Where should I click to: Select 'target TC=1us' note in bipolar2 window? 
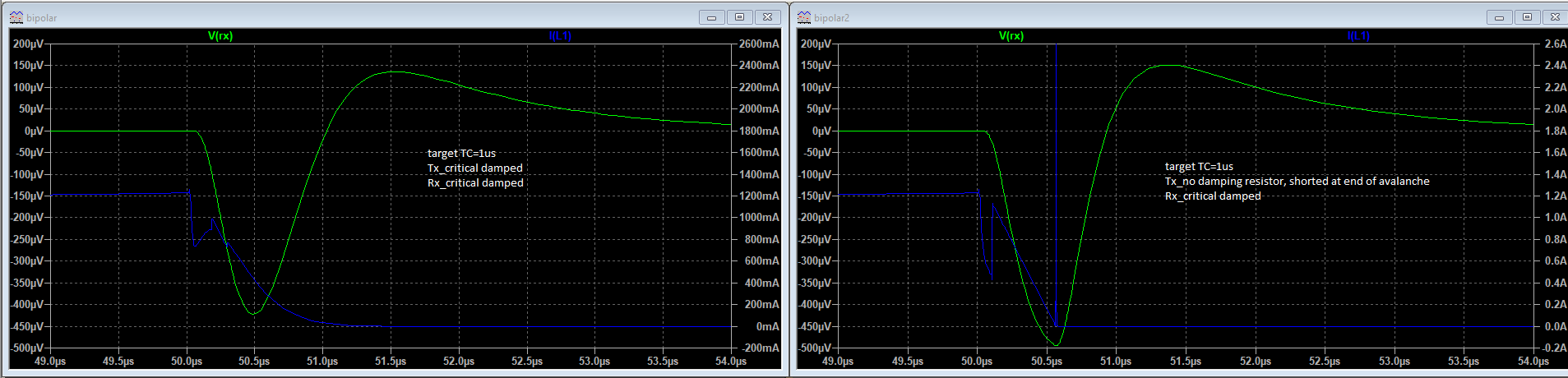1199,167
